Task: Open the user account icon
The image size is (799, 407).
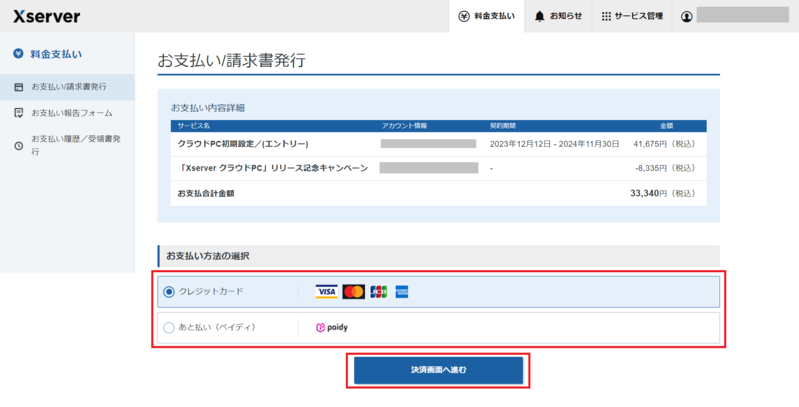Action: click(x=687, y=17)
